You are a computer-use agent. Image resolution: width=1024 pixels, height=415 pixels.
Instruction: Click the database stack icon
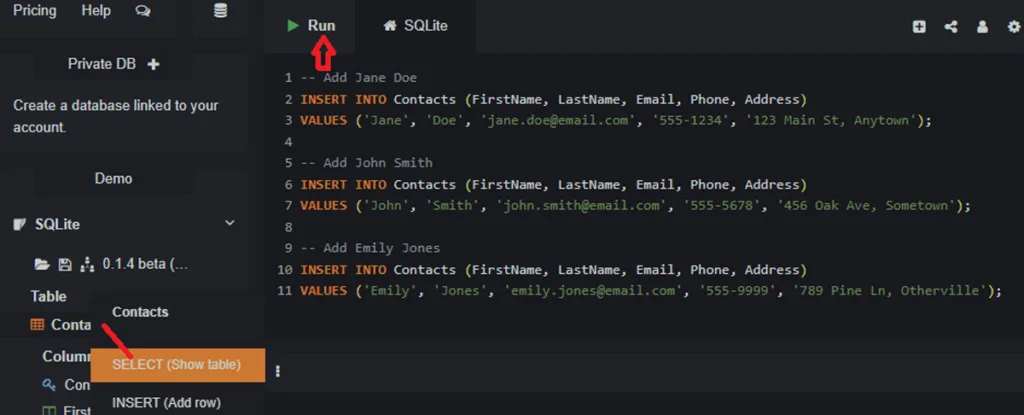[x=220, y=11]
